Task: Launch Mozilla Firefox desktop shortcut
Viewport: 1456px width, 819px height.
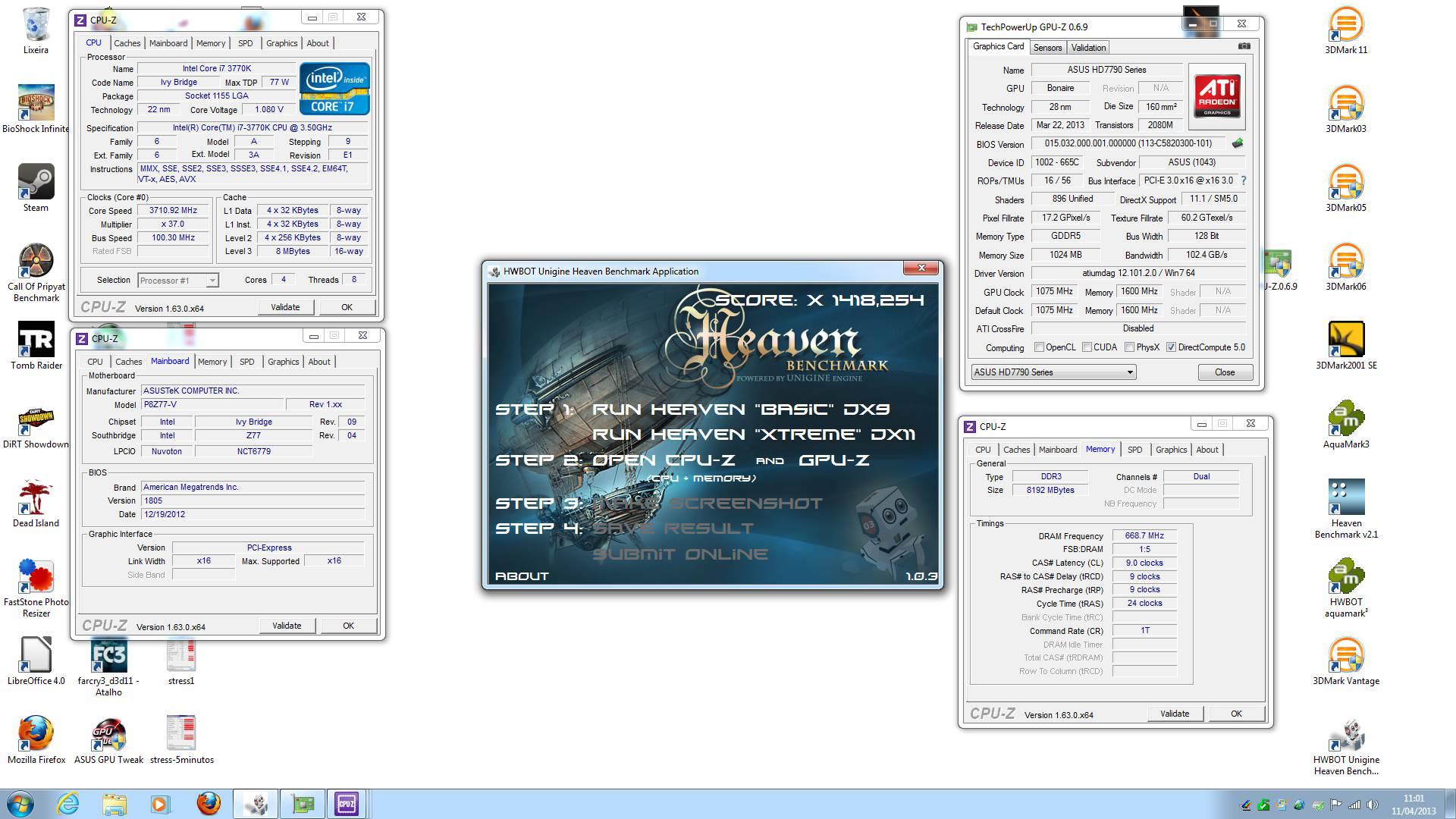Action: click(x=36, y=740)
